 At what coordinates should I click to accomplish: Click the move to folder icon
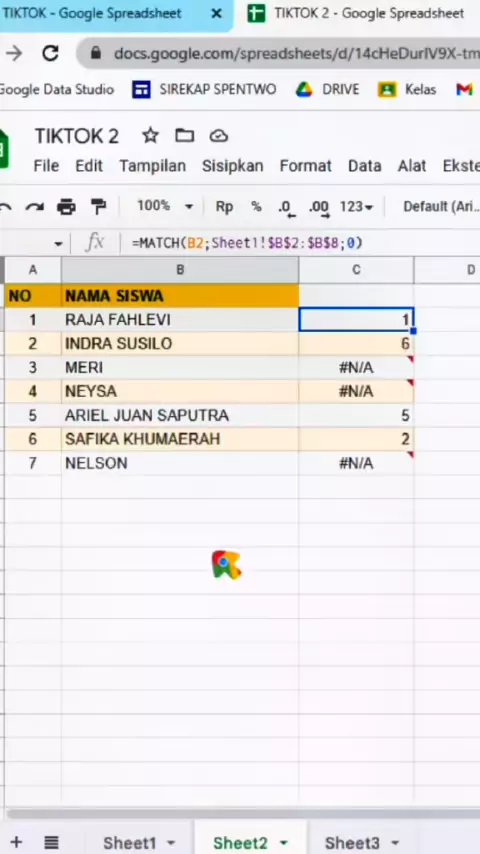click(185, 136)
